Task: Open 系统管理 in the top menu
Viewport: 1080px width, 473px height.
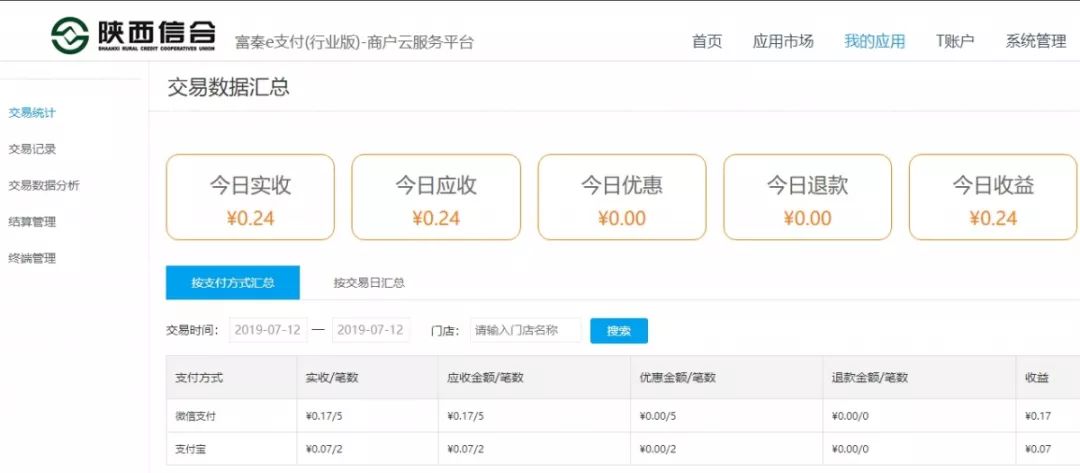Action: (x=1035, y=41)
